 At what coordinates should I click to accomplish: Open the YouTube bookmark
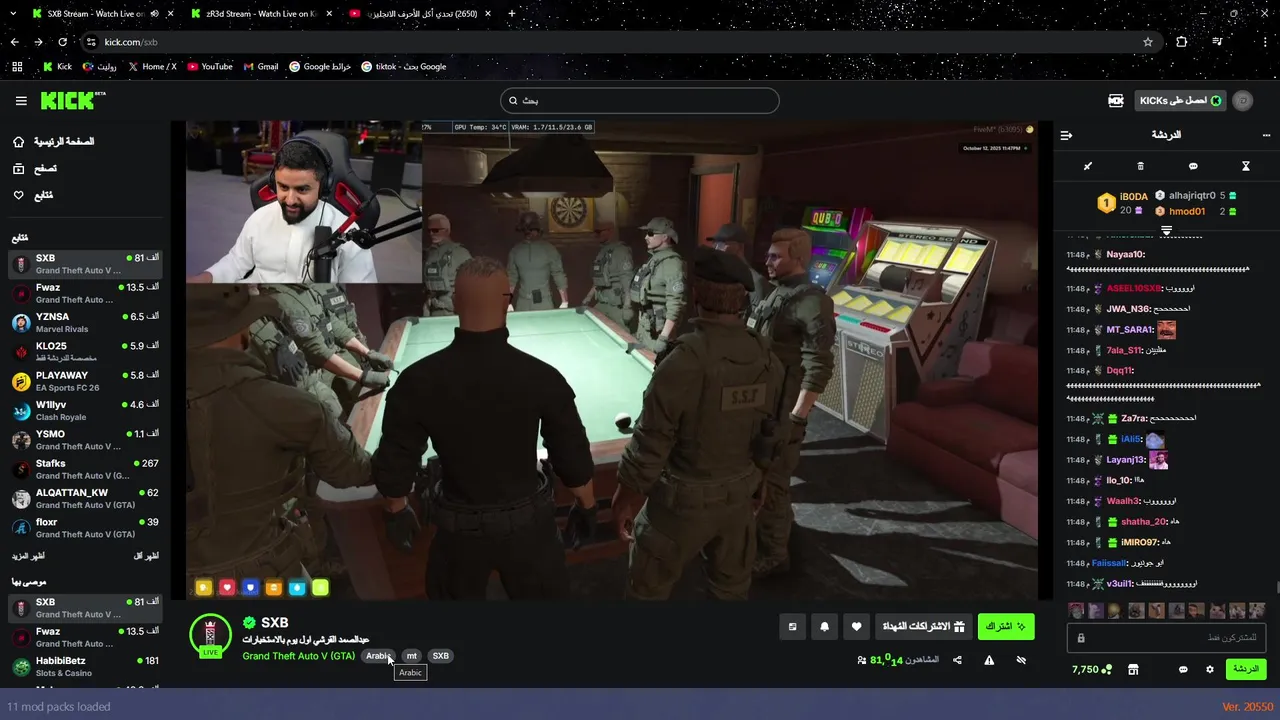pyautogui.click(x=210, y=67)
